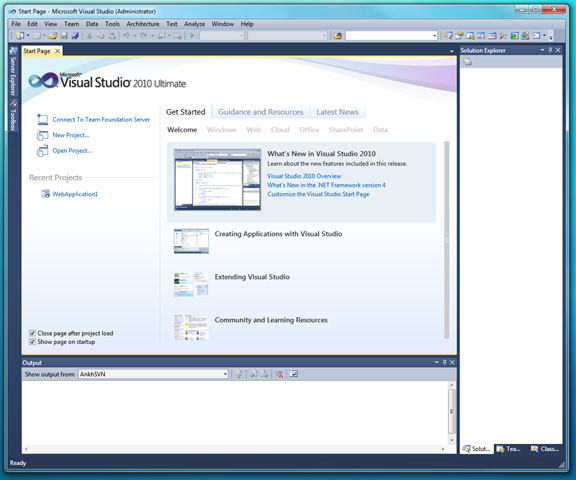Click the New Project toolbar icon
Screen dimensions: 576x480
point(20,36)
